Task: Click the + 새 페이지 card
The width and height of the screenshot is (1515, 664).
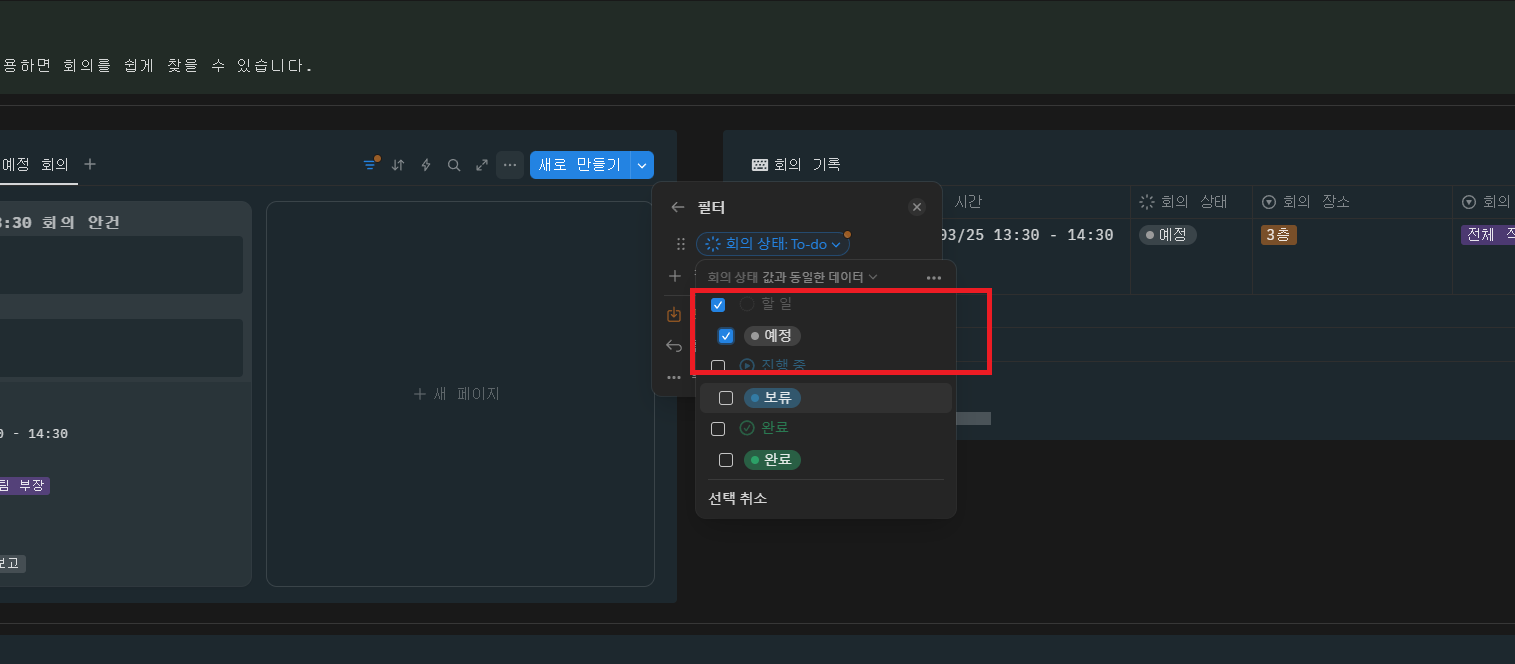Action: point(460,394)
